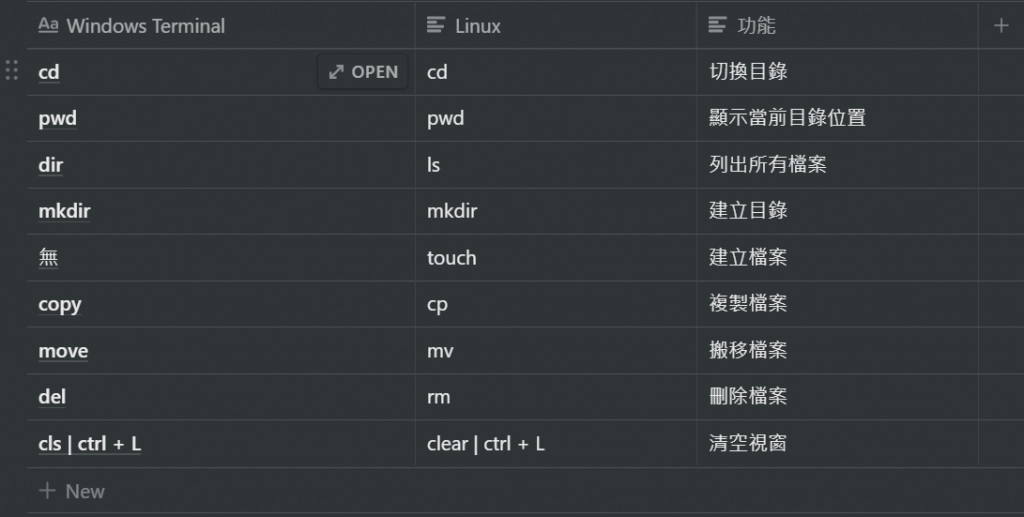Select the move title cell
The width and height of the screenshot is (1024, 517).
tap(221, 351)
